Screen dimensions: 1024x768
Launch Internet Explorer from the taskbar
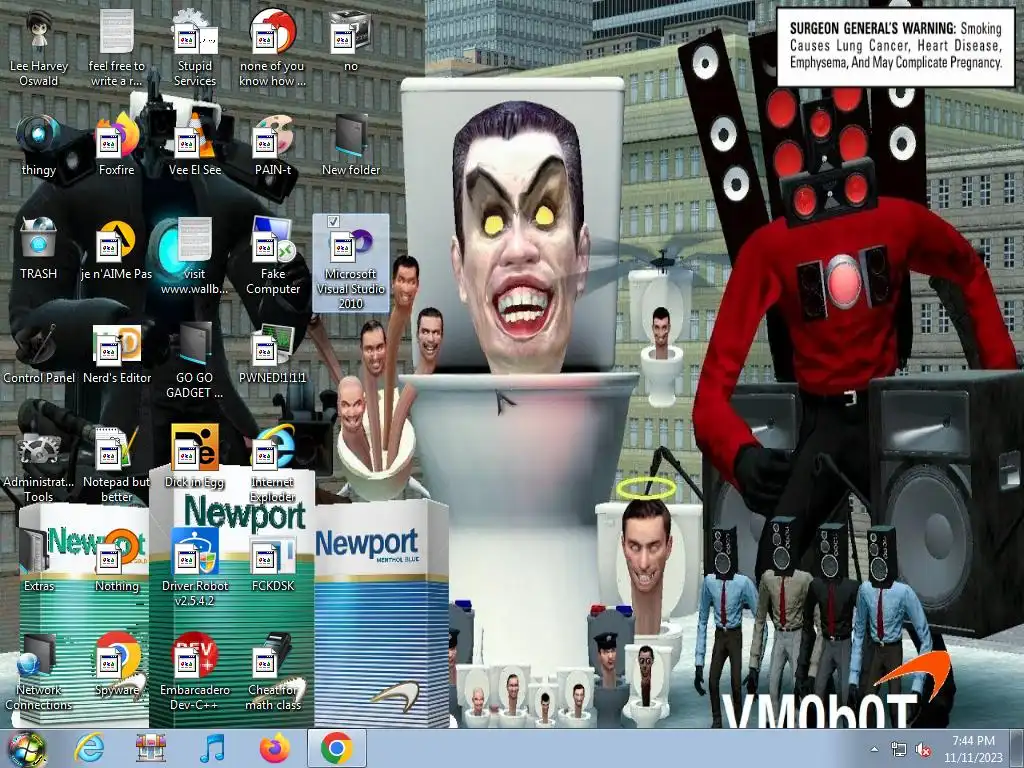[89, 748]
